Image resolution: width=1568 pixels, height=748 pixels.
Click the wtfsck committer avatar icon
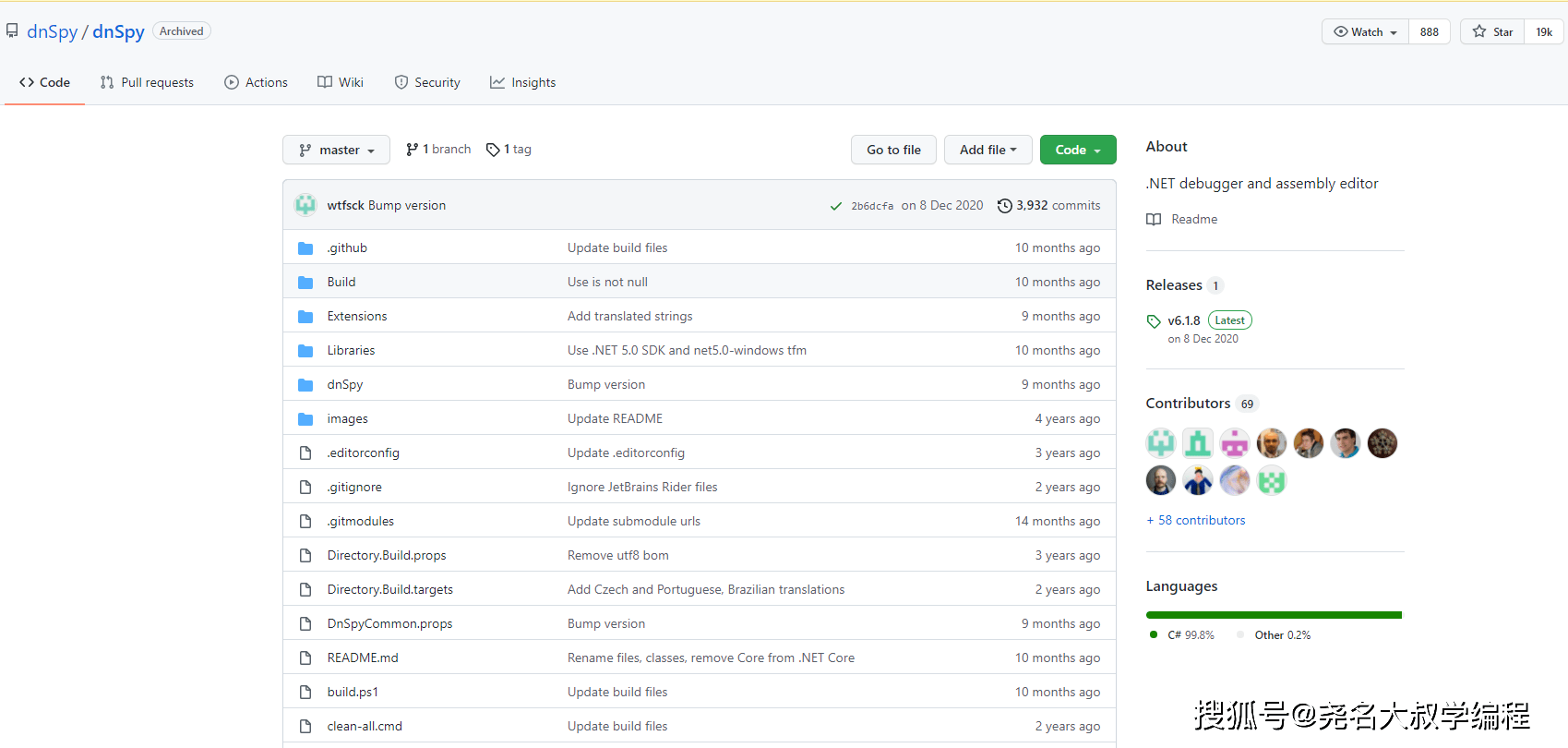point(305,205)
